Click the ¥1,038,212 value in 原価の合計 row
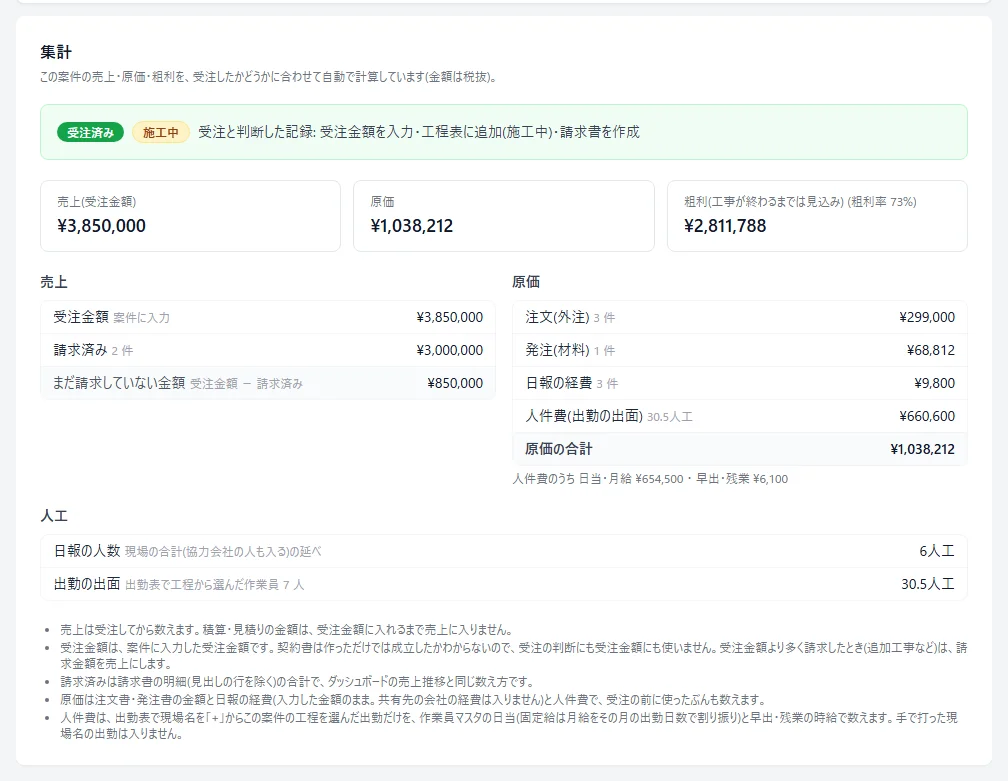The height and width of the screenshot is (781, 1008). pyautogui.click(x=922, y=449)
